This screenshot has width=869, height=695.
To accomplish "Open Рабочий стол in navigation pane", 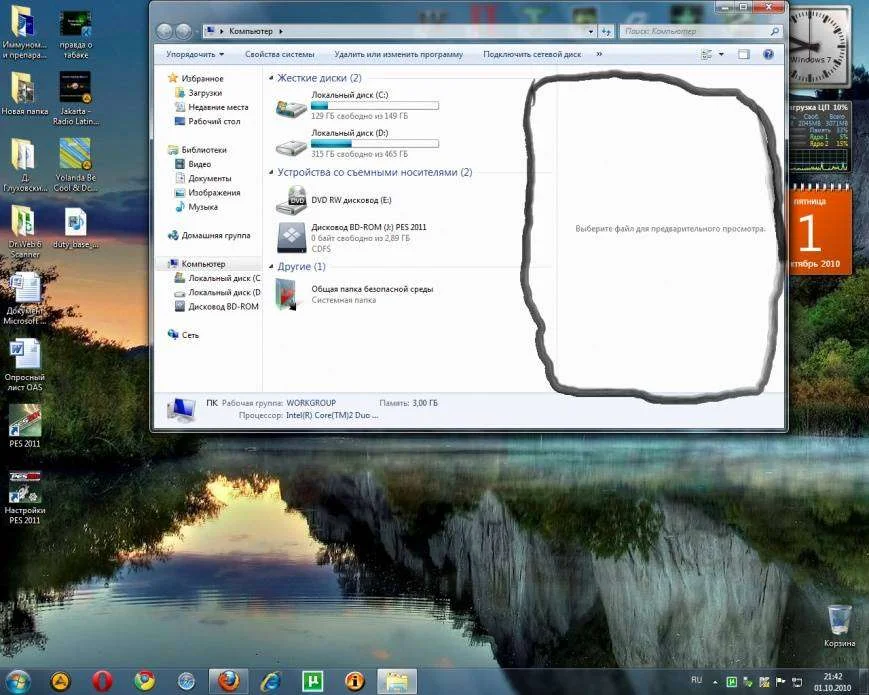I will [x=214, y=121].
